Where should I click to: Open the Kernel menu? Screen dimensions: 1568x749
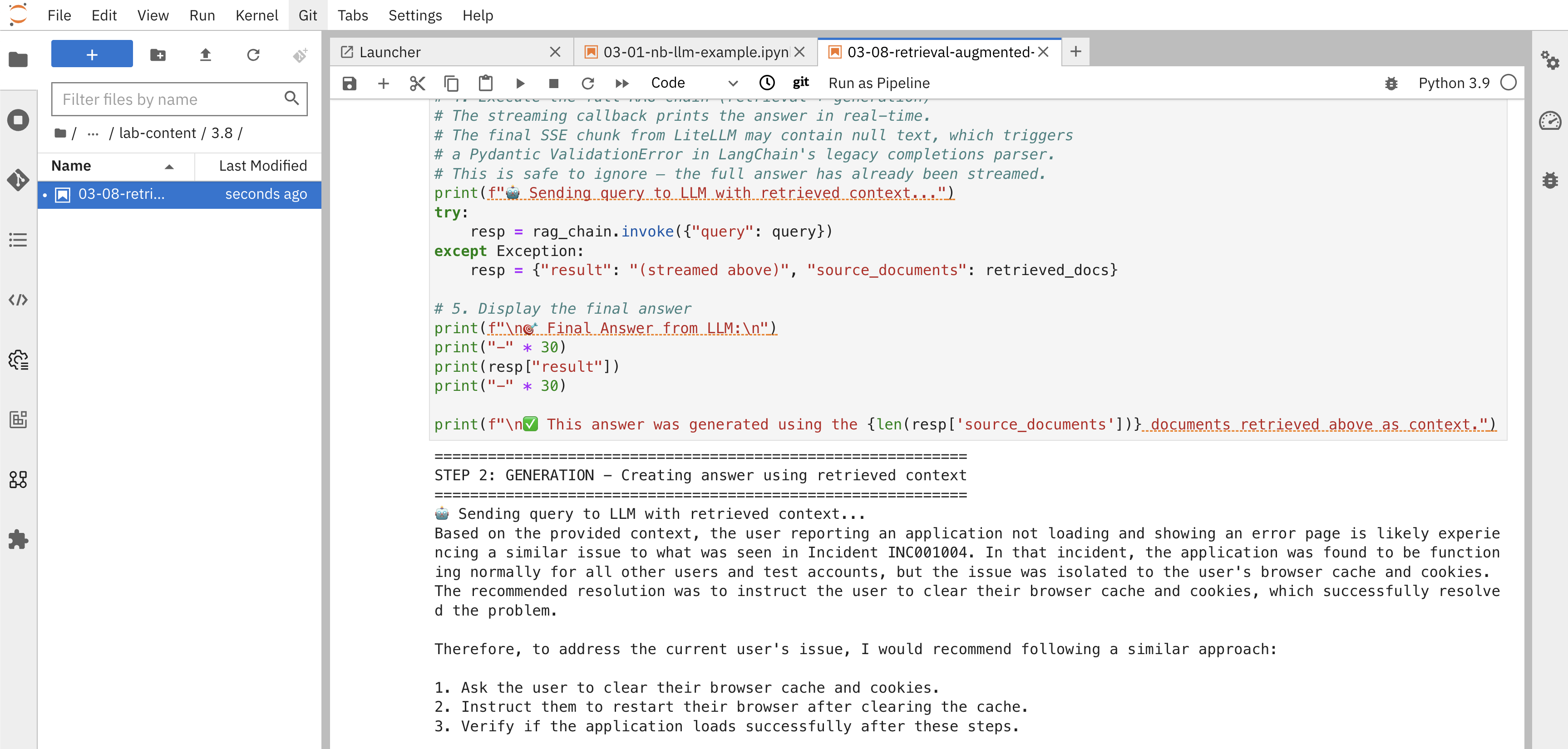(x=257, y=15)
